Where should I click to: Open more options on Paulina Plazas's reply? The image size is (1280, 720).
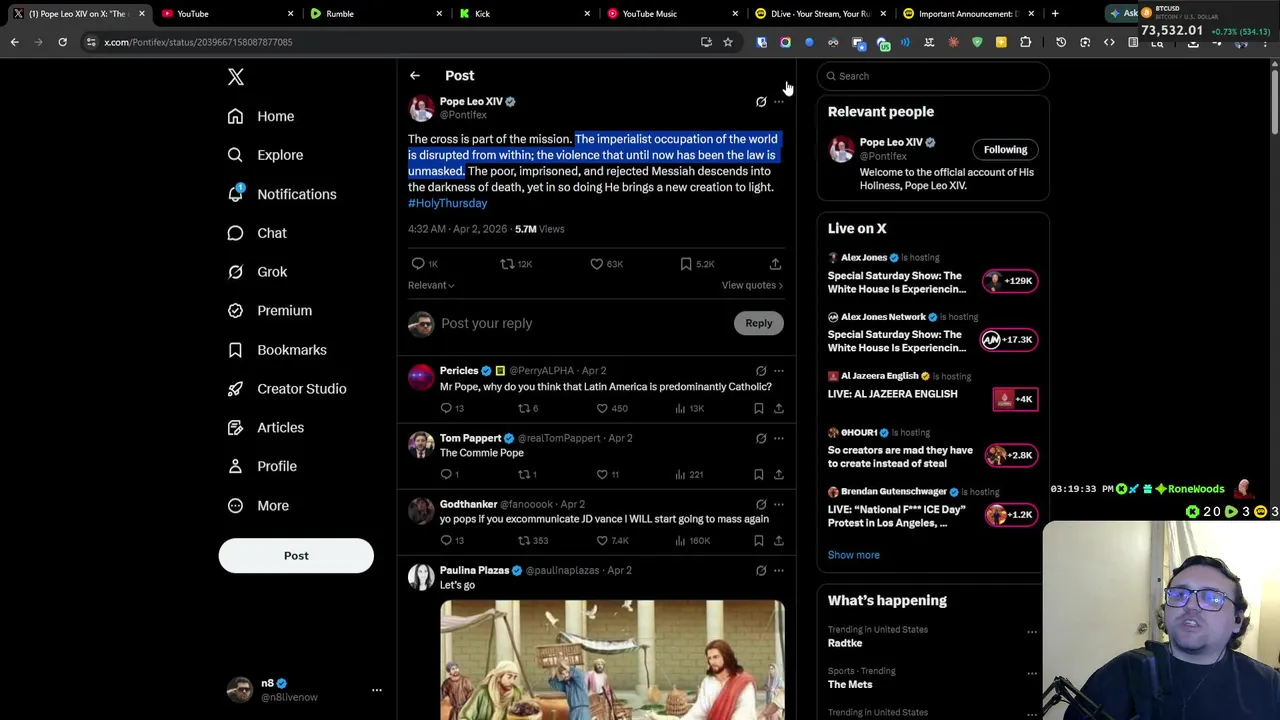point(779,571)
